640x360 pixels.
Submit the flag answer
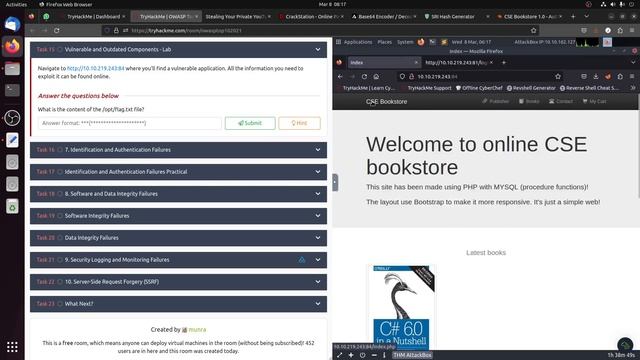[250, 123]
